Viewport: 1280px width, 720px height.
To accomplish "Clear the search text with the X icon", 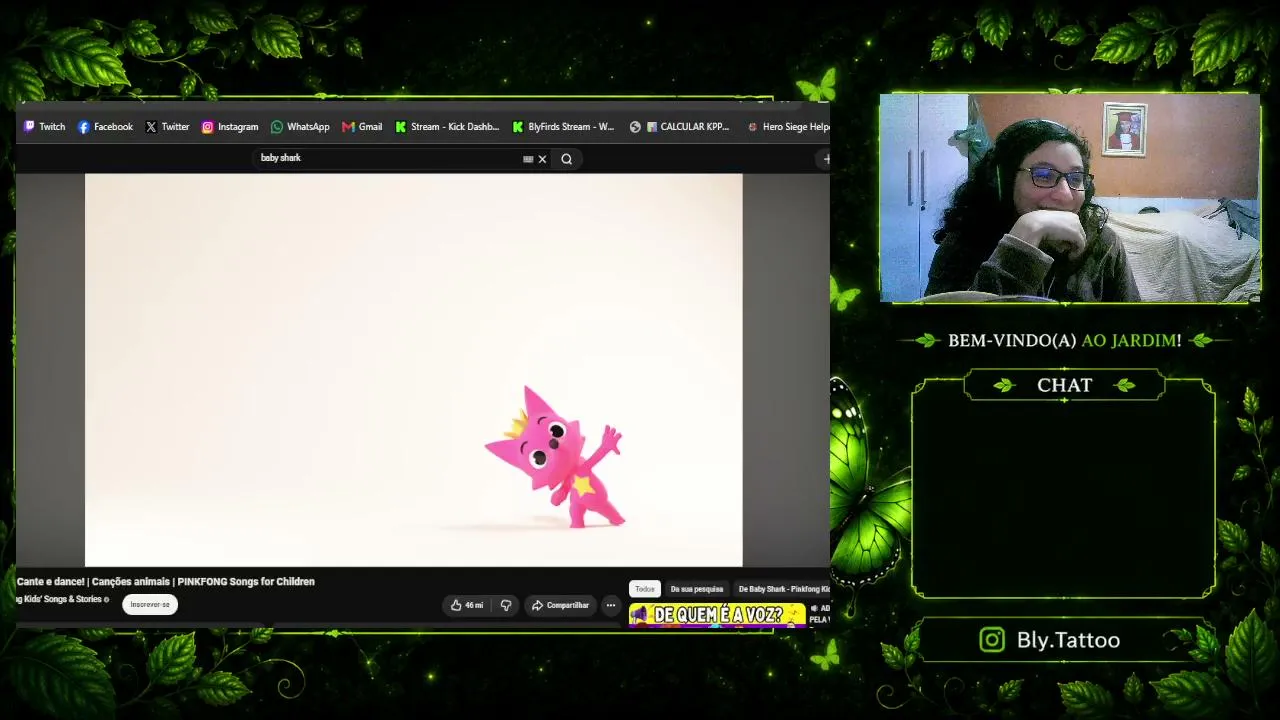I will click(x=543, y=159).
